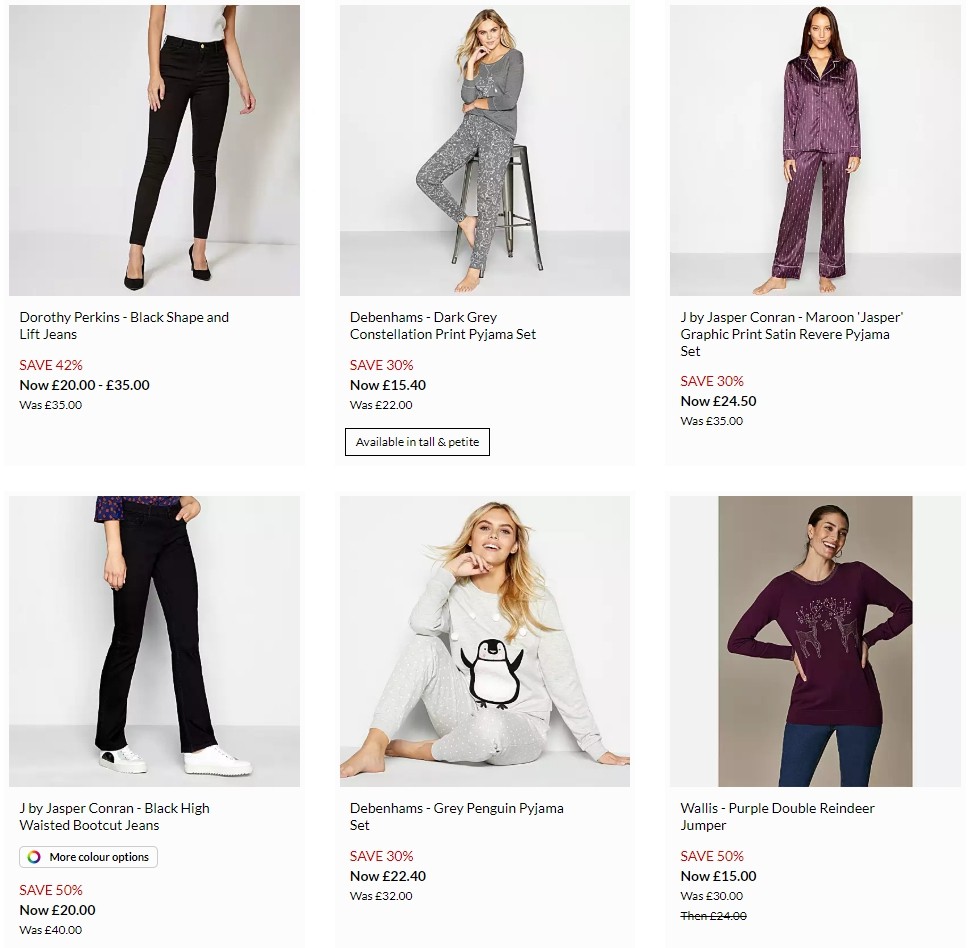Select the penguin pyjama product photo
This screenshot has width=971, height=948.
coord(485,641)
